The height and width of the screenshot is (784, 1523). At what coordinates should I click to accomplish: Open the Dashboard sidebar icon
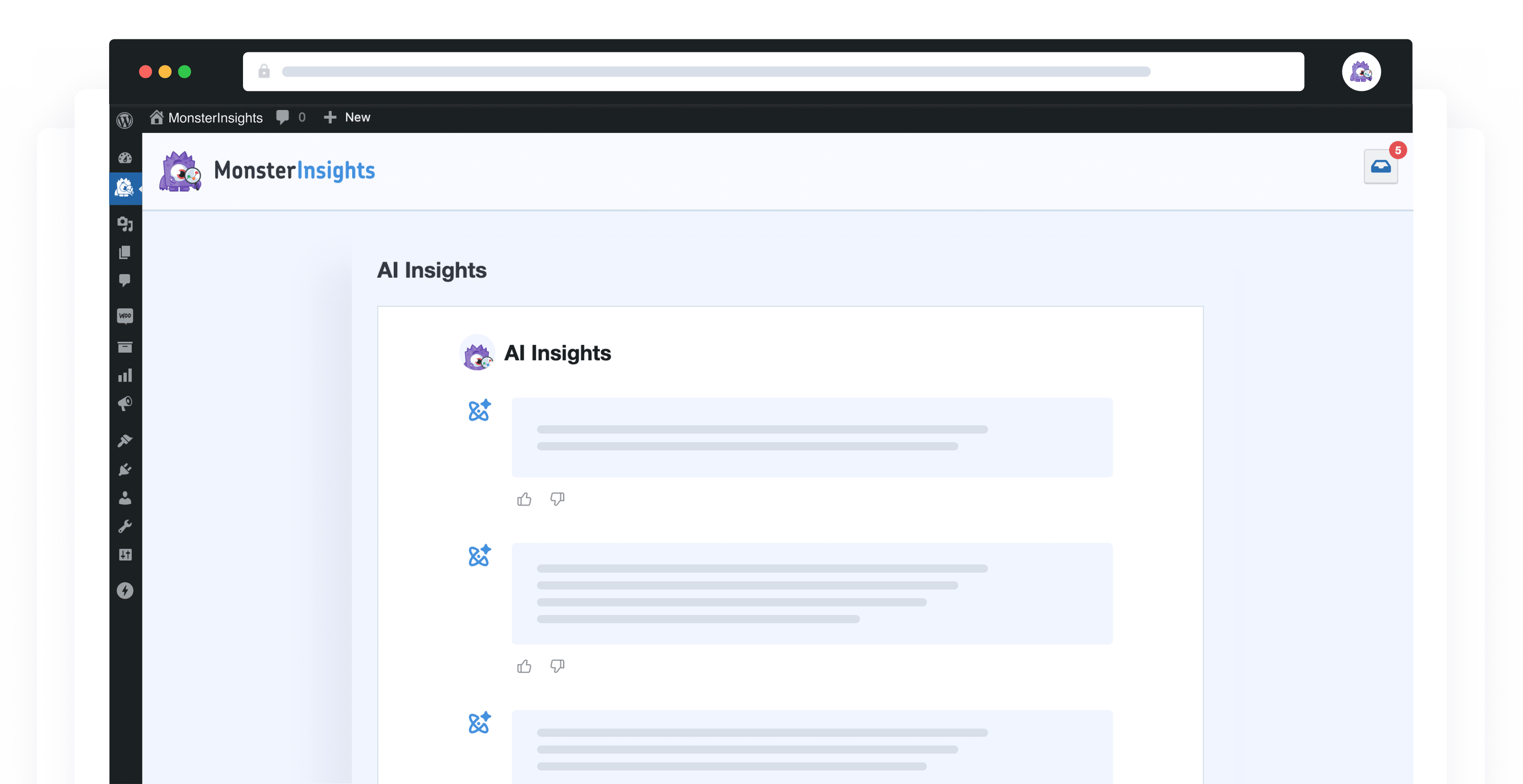click(x=125, y=158)
